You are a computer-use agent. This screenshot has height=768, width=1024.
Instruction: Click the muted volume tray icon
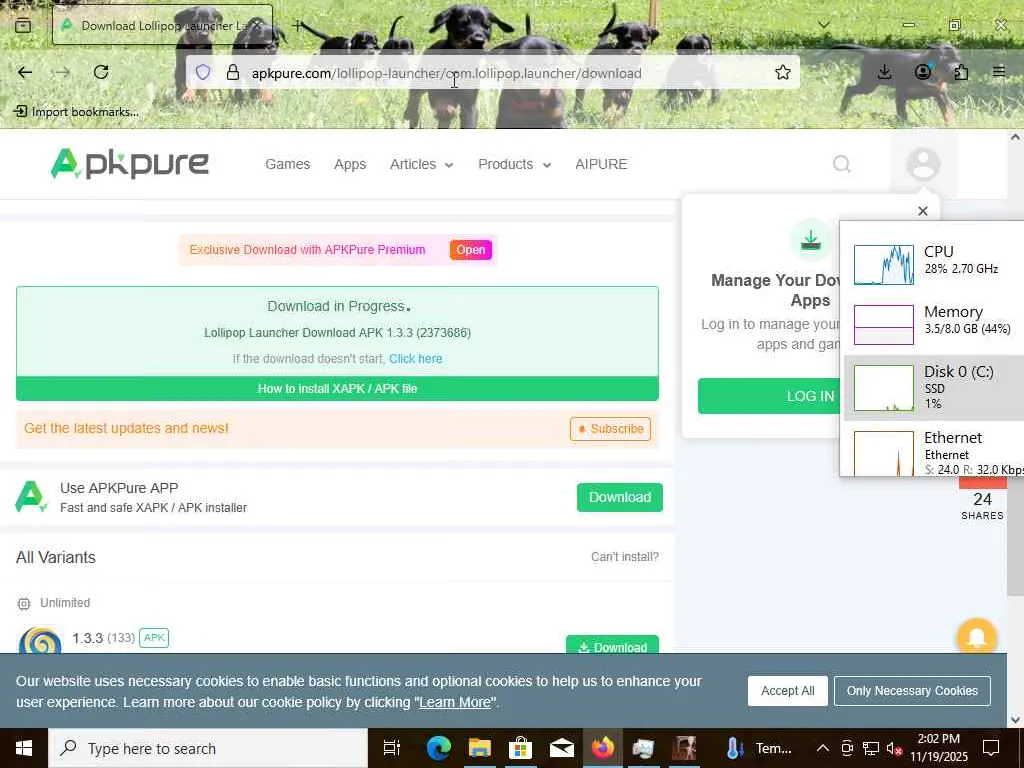(x=893, y=748)
